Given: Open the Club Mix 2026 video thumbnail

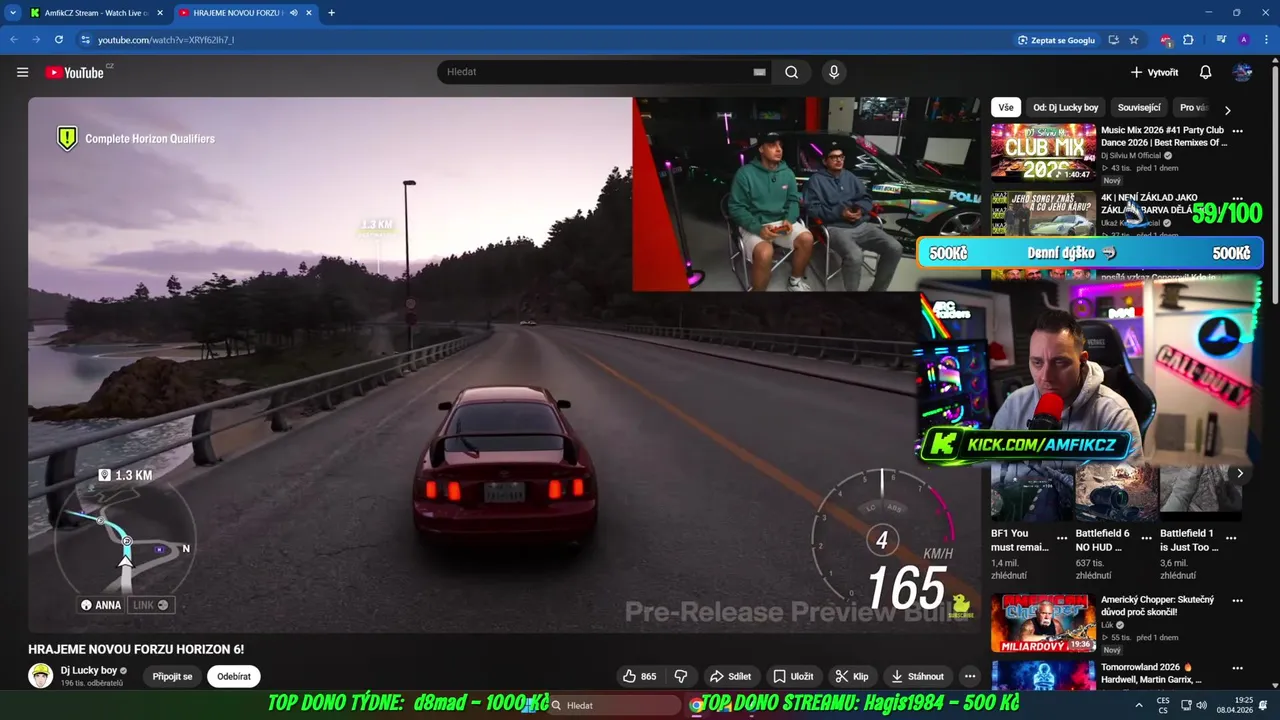Looking at the screenshot, I should click(x=1043, y=152).
